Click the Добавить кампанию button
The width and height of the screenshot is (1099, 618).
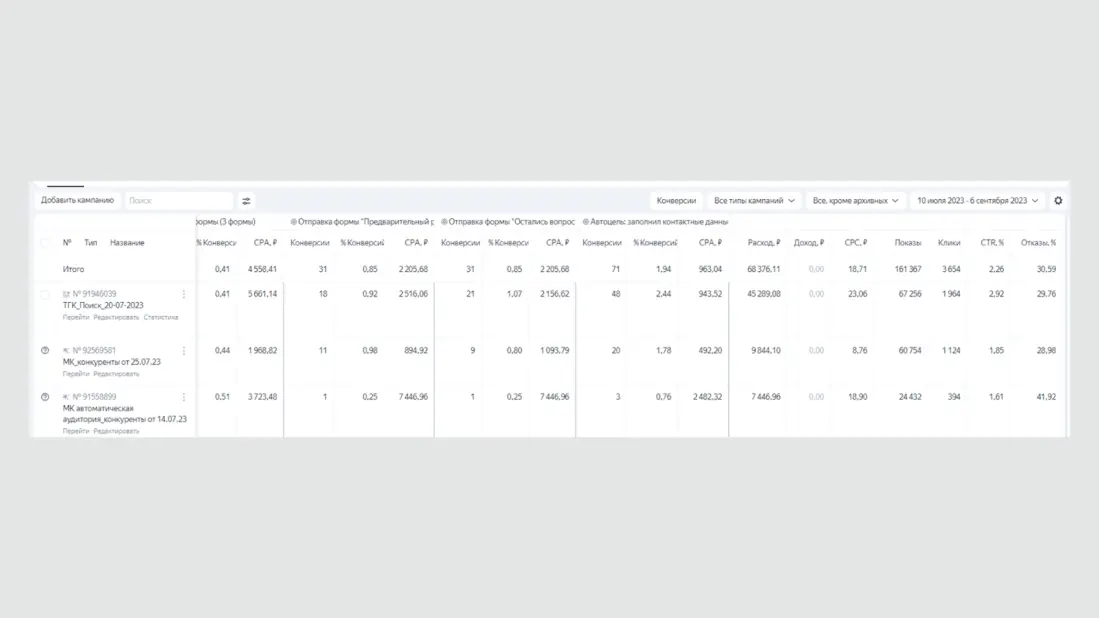pyautogui.click(x=77, y=200)
